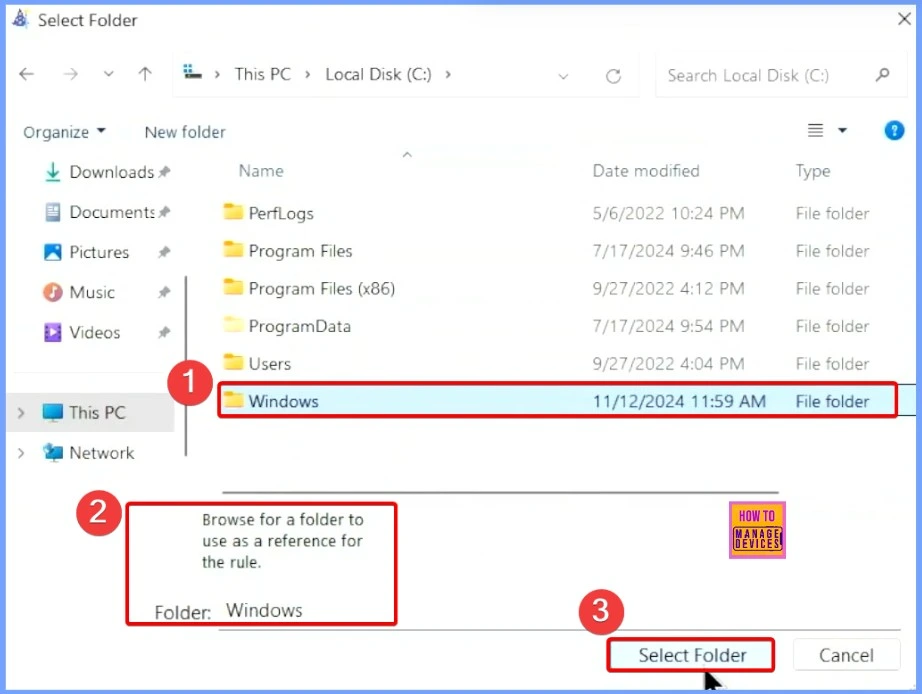Select the Program Files (x86) folder
922x694 pixels.
pyautogui.click(x=322, y=288)
